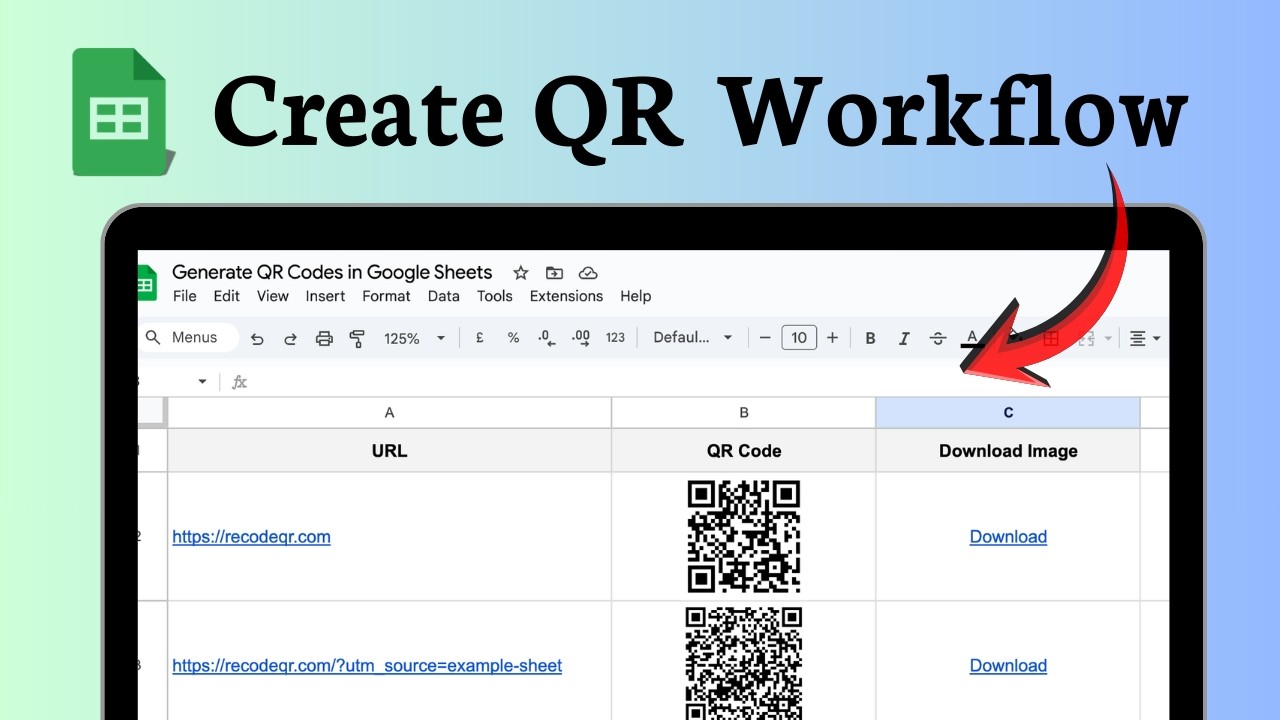Image resolution: width=1280 pixels, height=720 pixels.
Task: Open the File menu
Action: coord(185,296)
